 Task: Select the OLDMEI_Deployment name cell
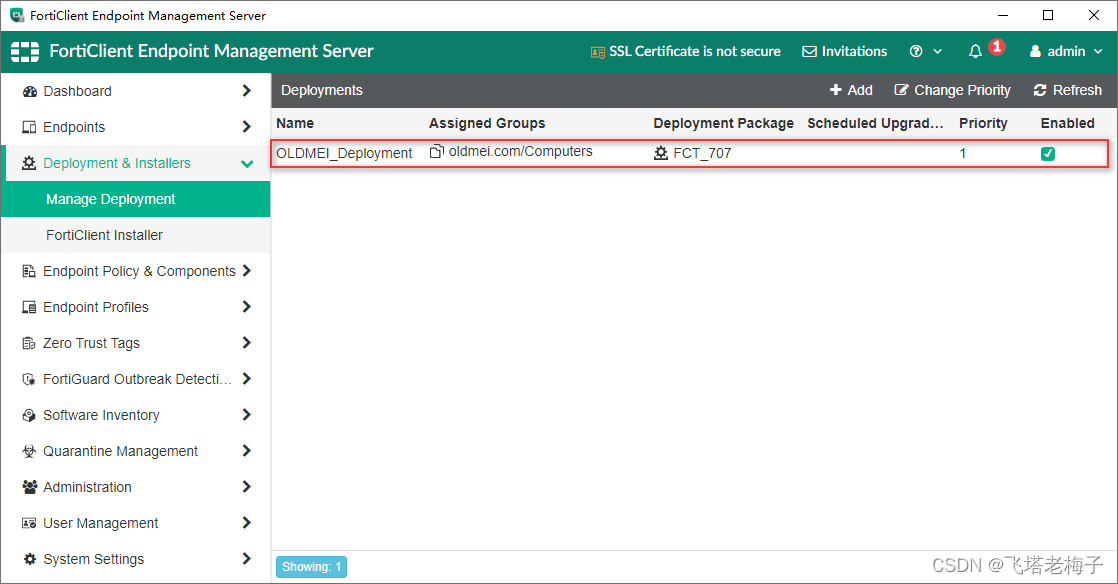(344, 153)
